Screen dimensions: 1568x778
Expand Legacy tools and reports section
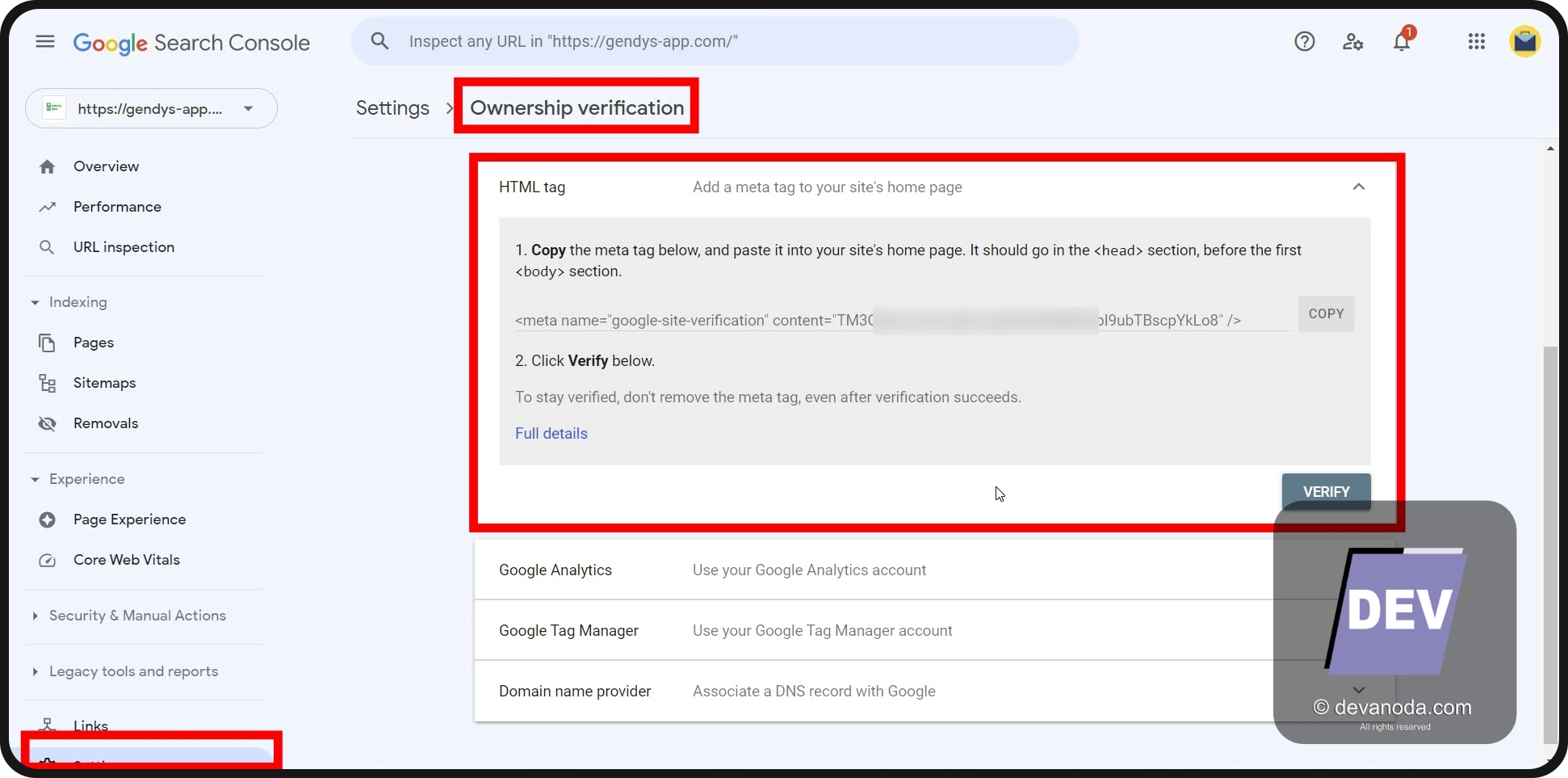[35, 671]
